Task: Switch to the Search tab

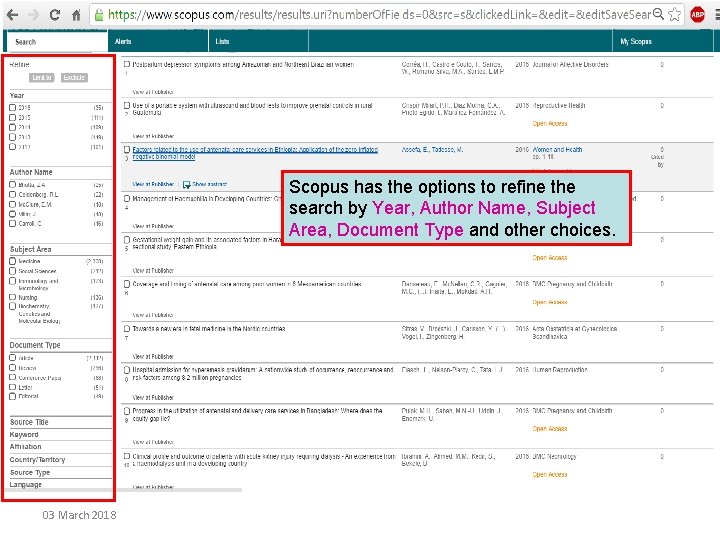Action: [57, 42]
